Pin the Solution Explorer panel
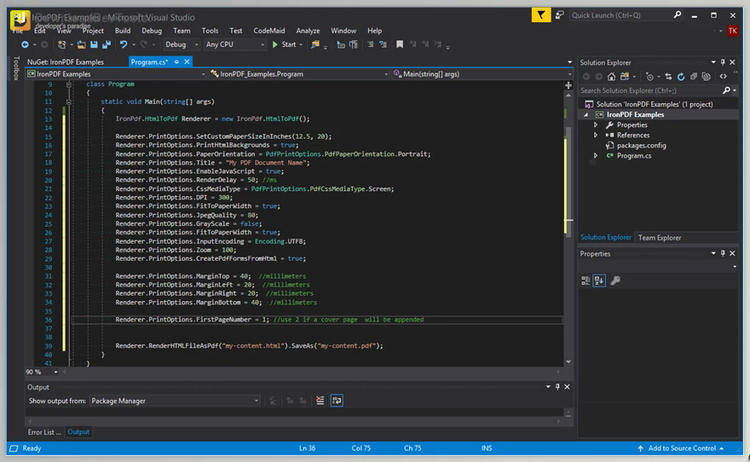Screen dimensions: 750x462 pyautogui.click(x=723, y=63)
